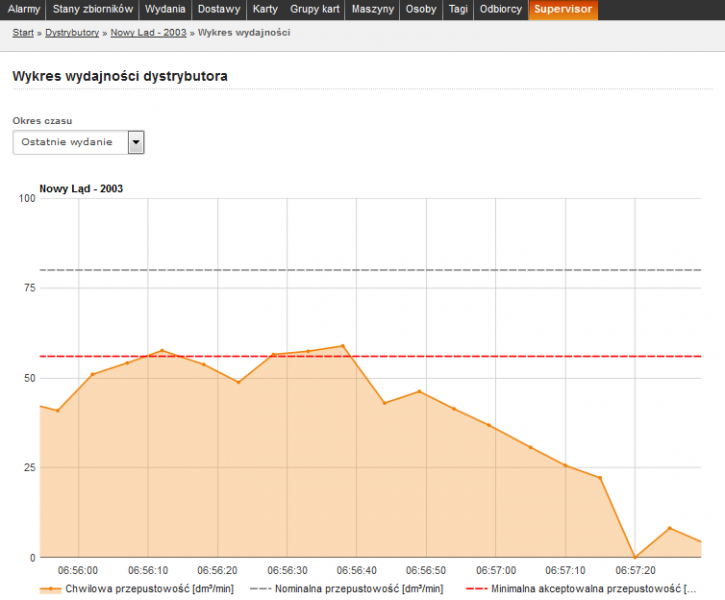Open the Okres czasu dropdown arrow
The height and width of the screenshot is (600, 725).
[x=136, y=142]
